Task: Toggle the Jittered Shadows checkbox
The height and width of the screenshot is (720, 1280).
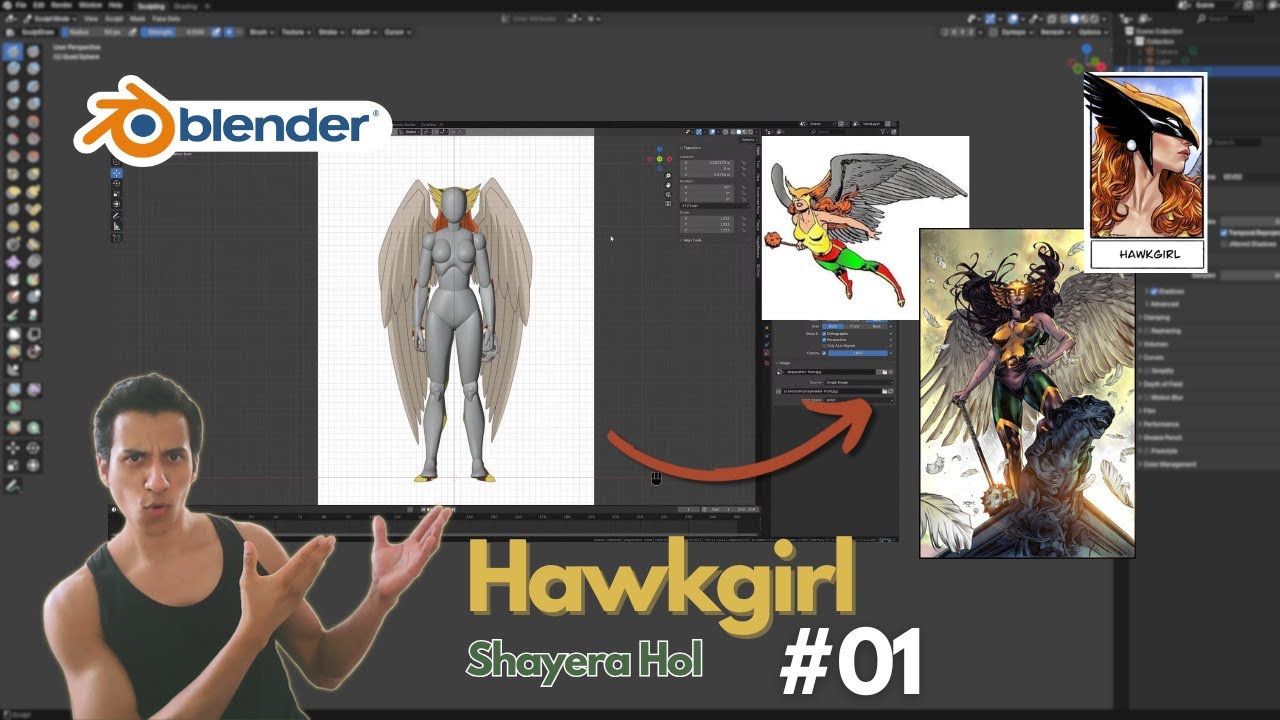Action: click(1223, 244)
